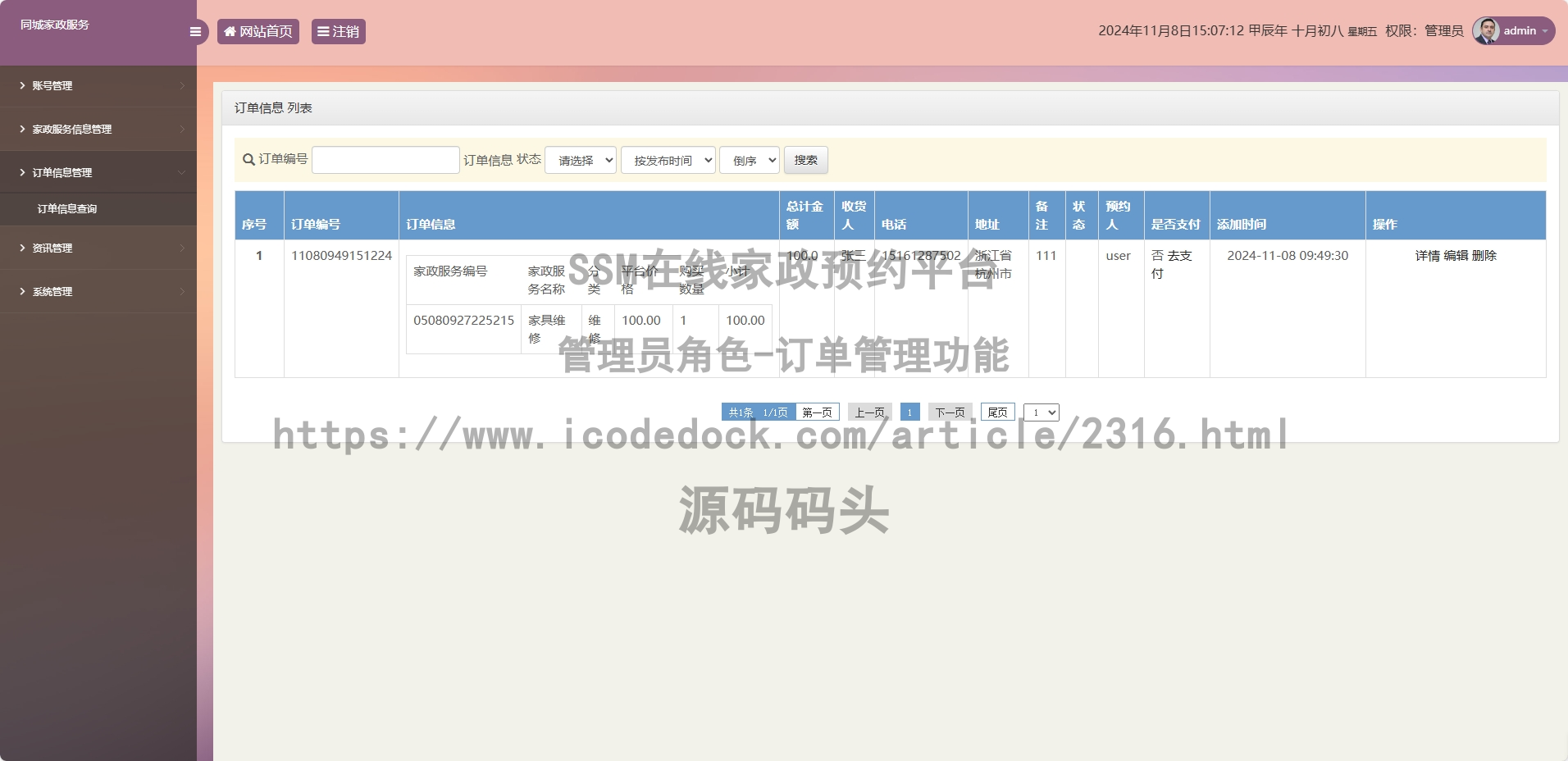The height and width of the screenshot is (761, 1568).
Task: Click timestamp 2024-11-08 09:49:30
Action: 1288,256
